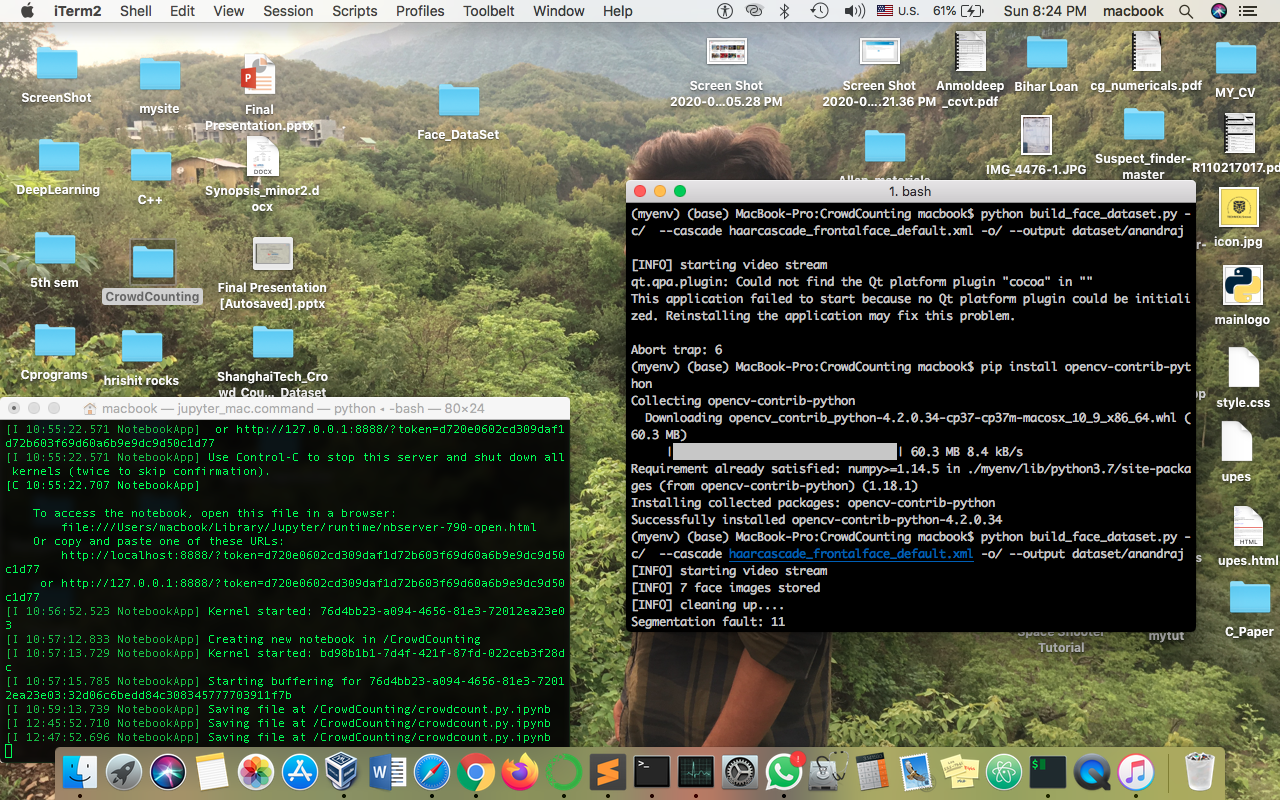Open Finder from the dock
This screenshot has width=1280, height=800.
(80, 772)
